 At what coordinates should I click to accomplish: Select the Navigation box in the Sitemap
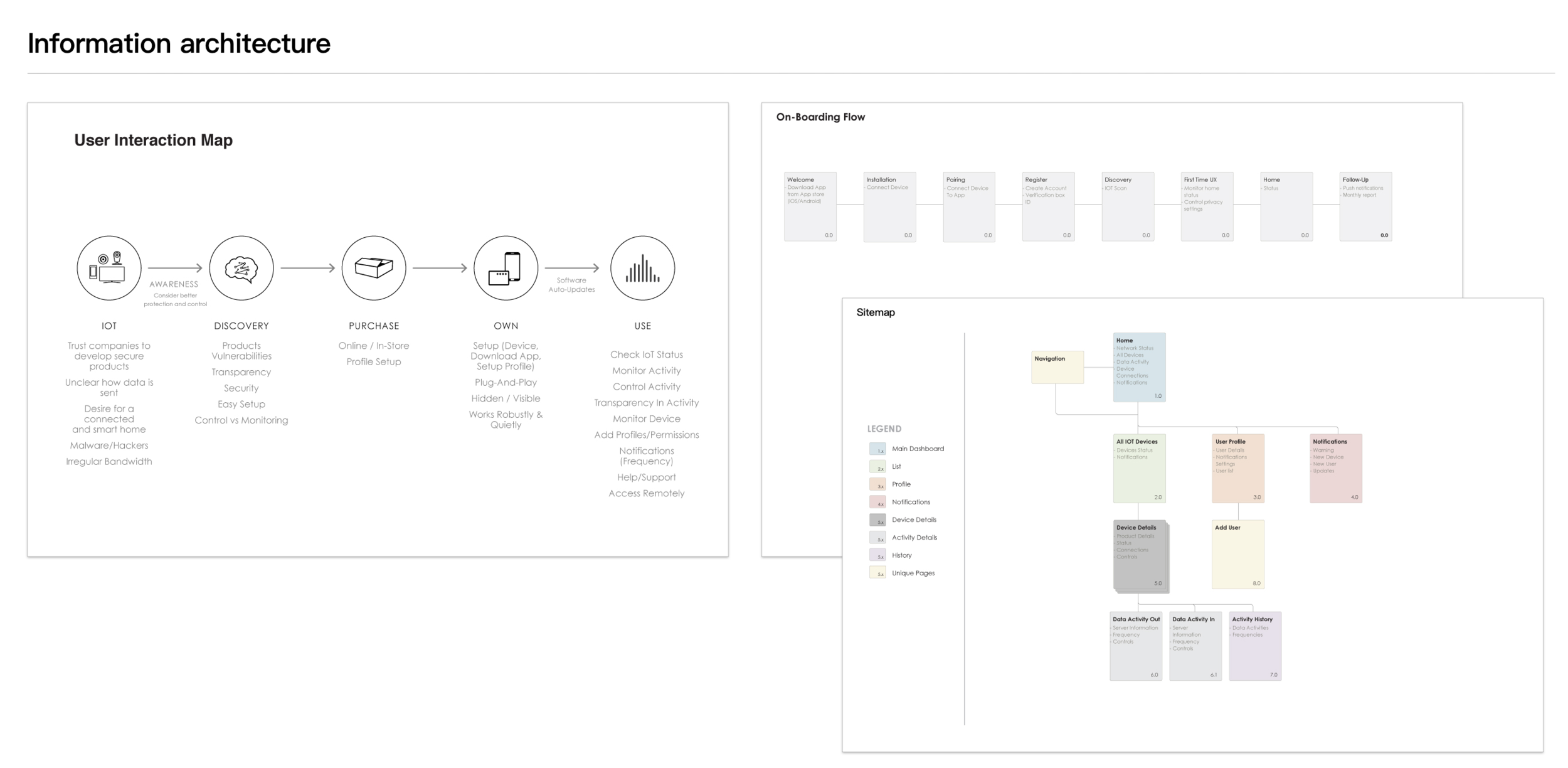(1057, 366)
